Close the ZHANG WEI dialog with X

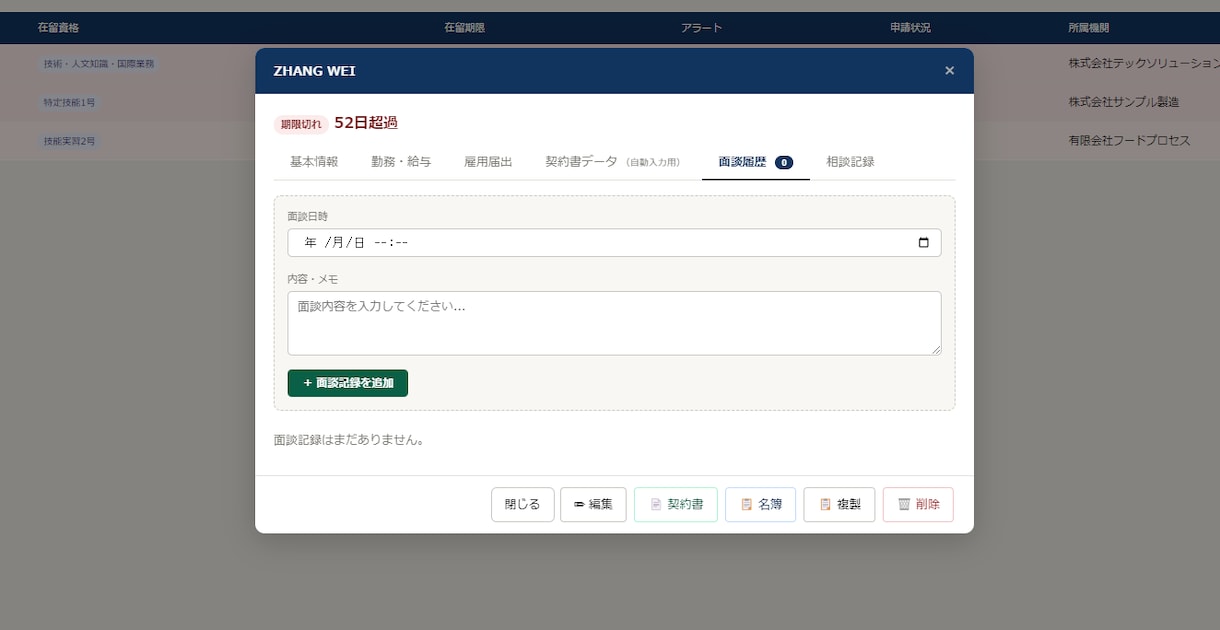(x=949, y=71)
